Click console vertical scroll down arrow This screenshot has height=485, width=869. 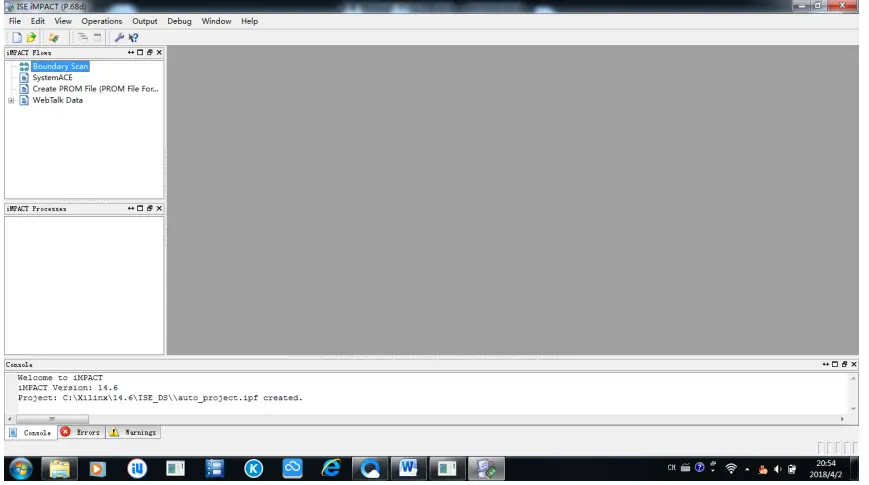[853, 409]
